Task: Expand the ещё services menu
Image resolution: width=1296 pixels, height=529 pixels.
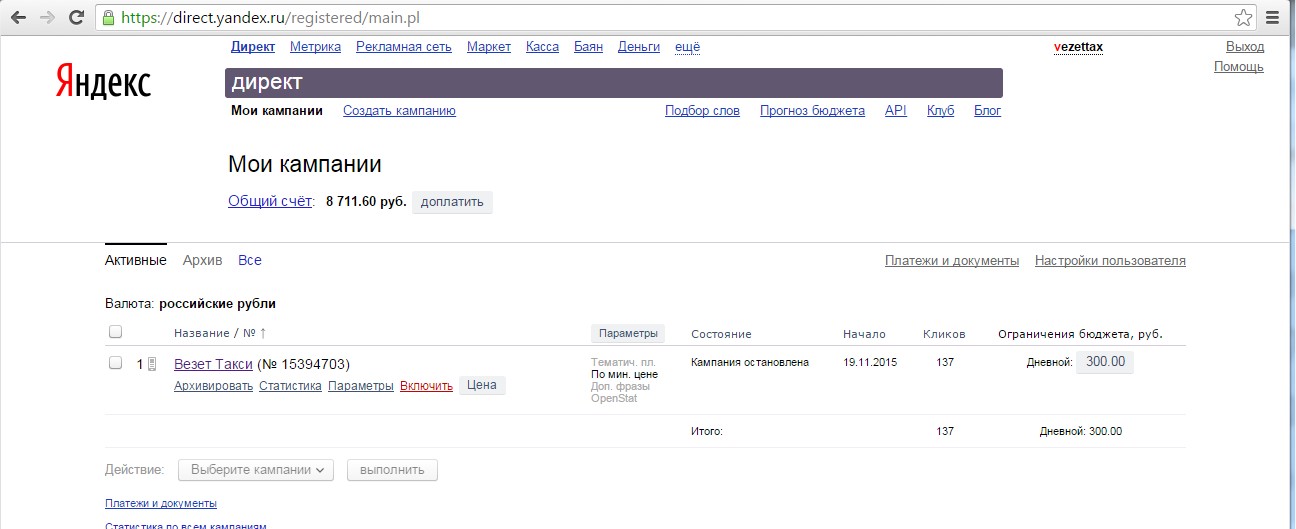Action: pos(688,47)
